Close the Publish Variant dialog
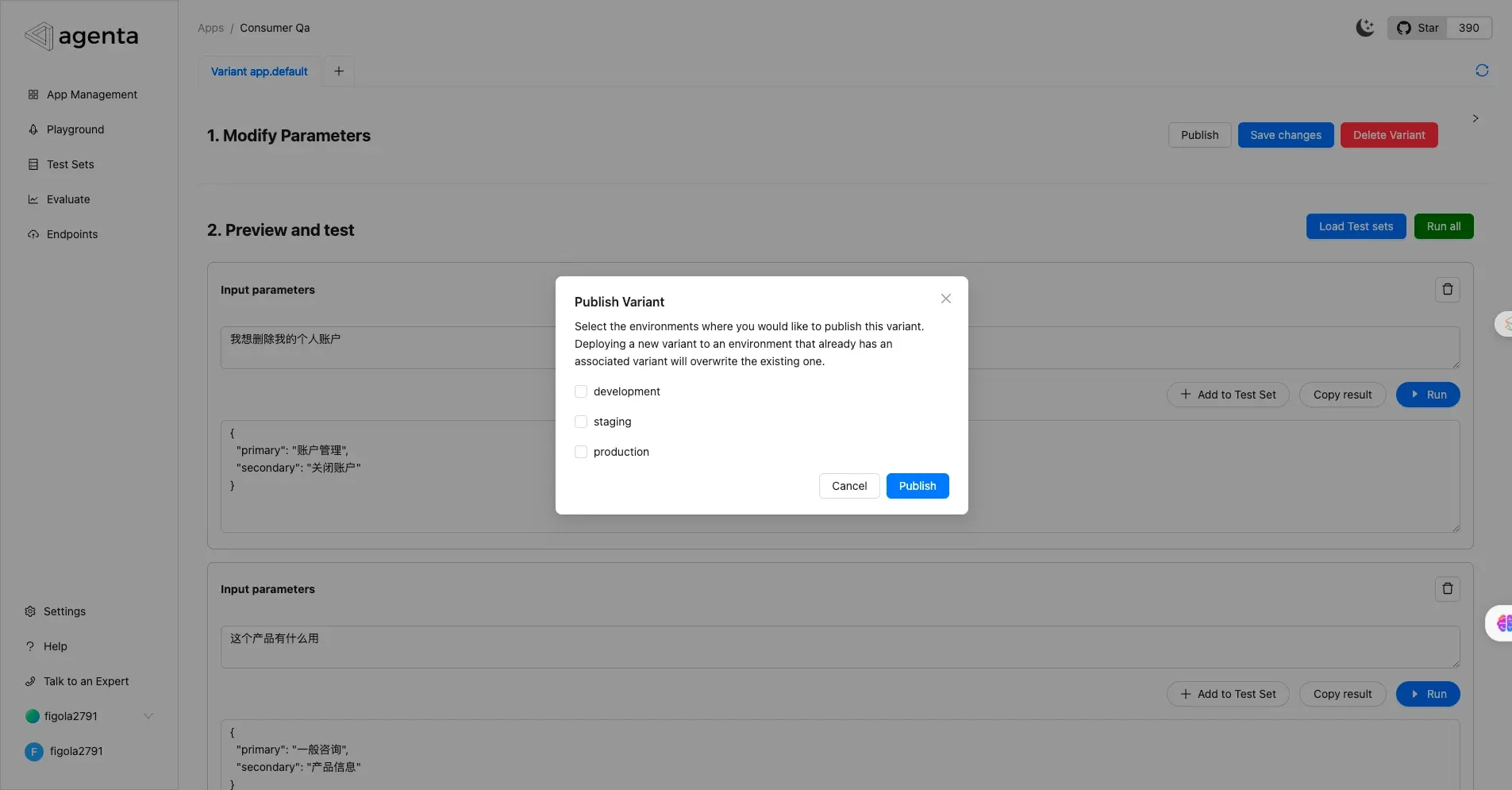This screenshot has width=1512, height=790. point(945,299)
